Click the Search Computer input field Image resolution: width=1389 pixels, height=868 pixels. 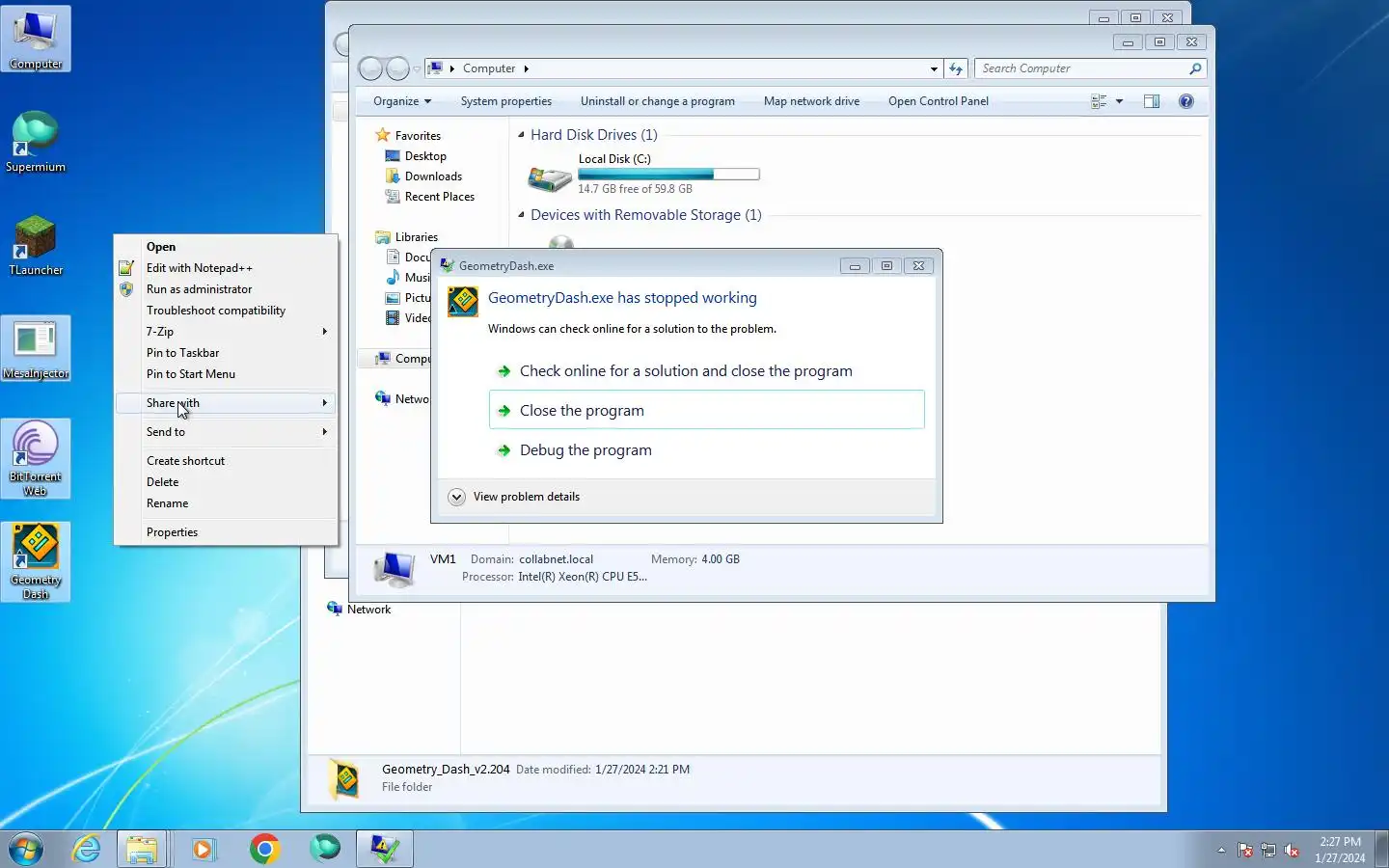[1082, 68]
